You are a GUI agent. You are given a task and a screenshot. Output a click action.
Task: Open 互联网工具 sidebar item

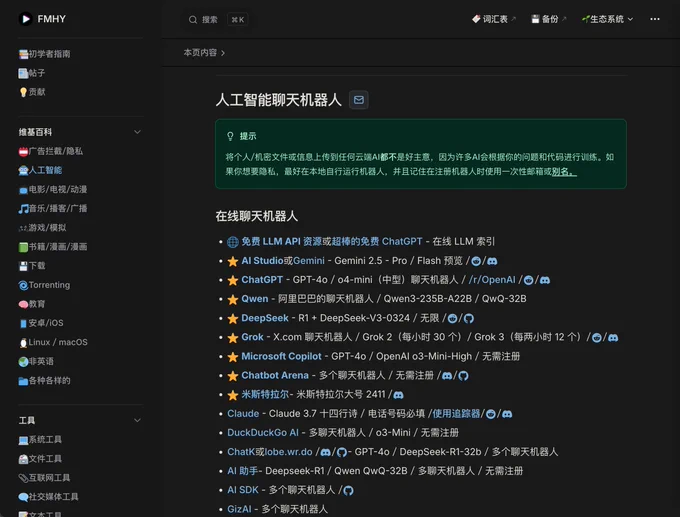44,478
